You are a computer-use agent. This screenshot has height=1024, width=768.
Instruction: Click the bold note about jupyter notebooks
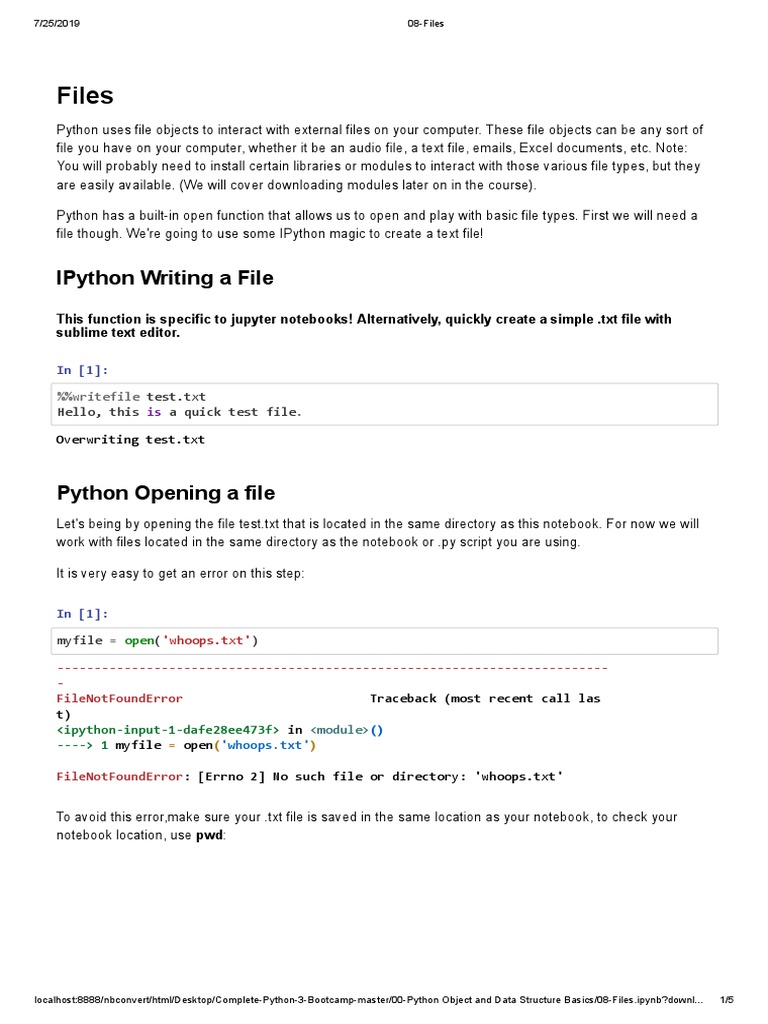pyautogui.click(x=364, y=325)
